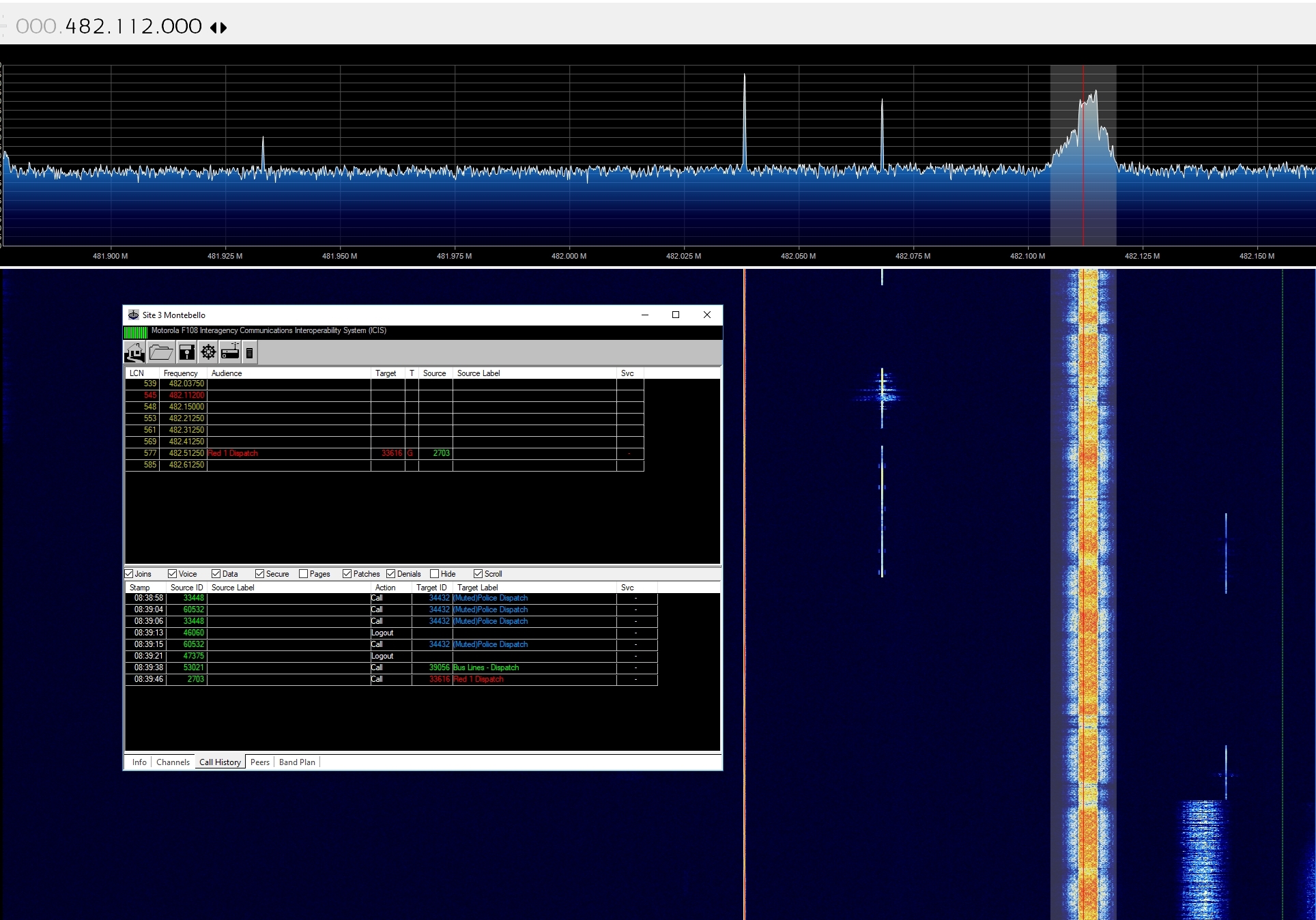1316x920 pixels.
Task: Click the floppy disk save icon
Action: tap(186, 352)
